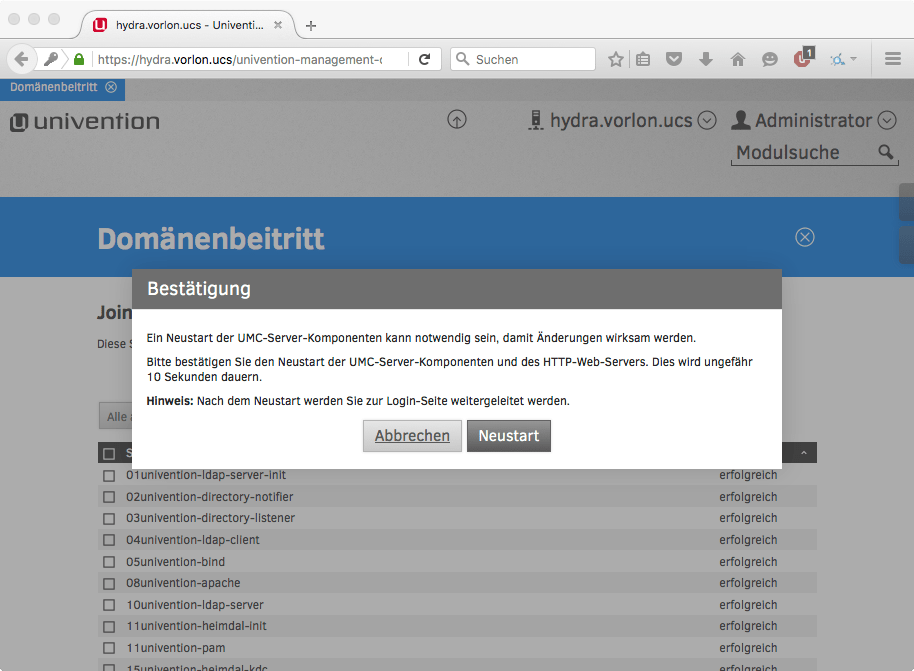Open the Pocket icon in Firefox toolbar
The width and height of the screenshot is (914, 671).
click(674, 60)
